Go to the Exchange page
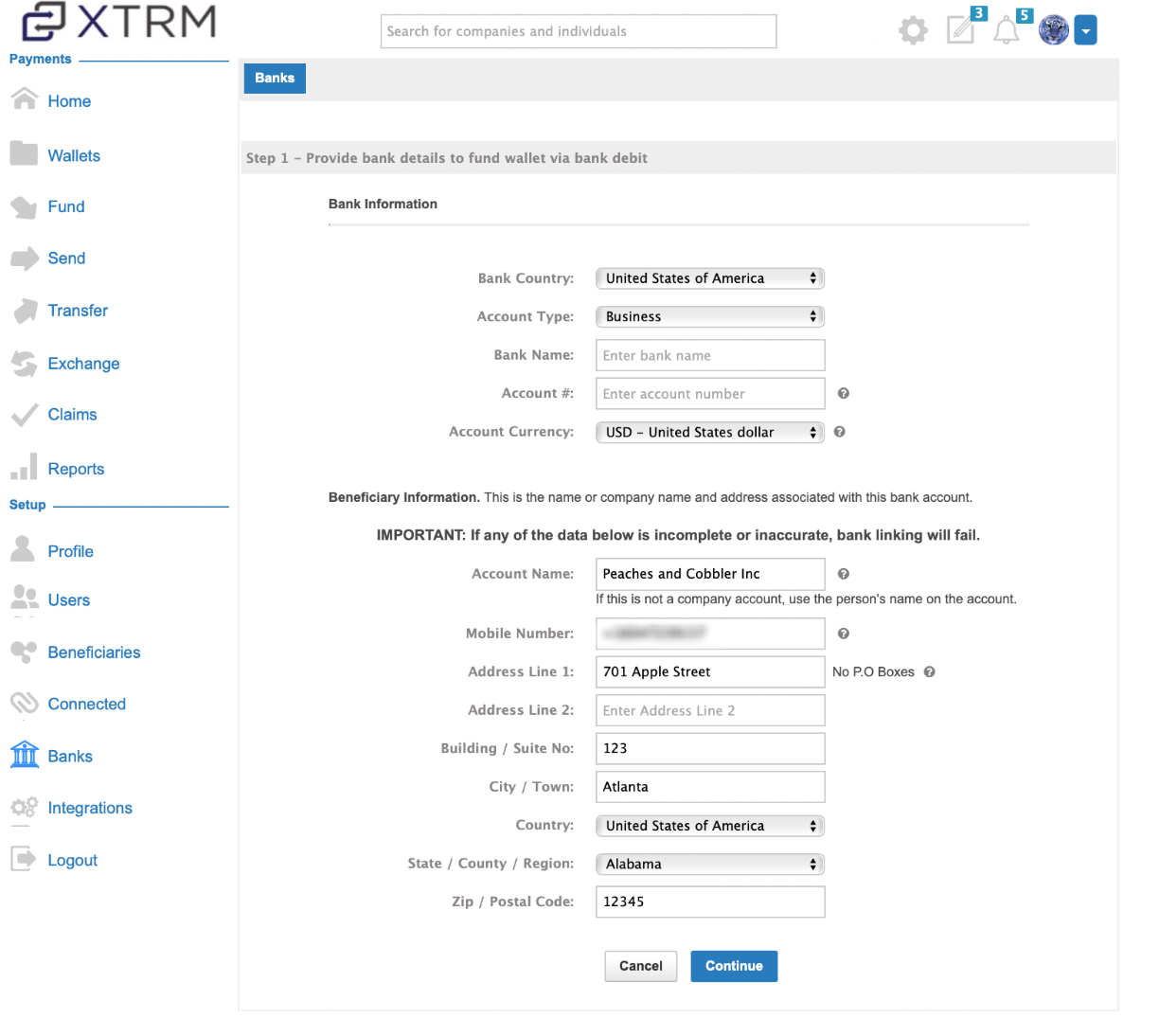Viewport: 1159px width, 1036px height. click(x=83, y=364)
